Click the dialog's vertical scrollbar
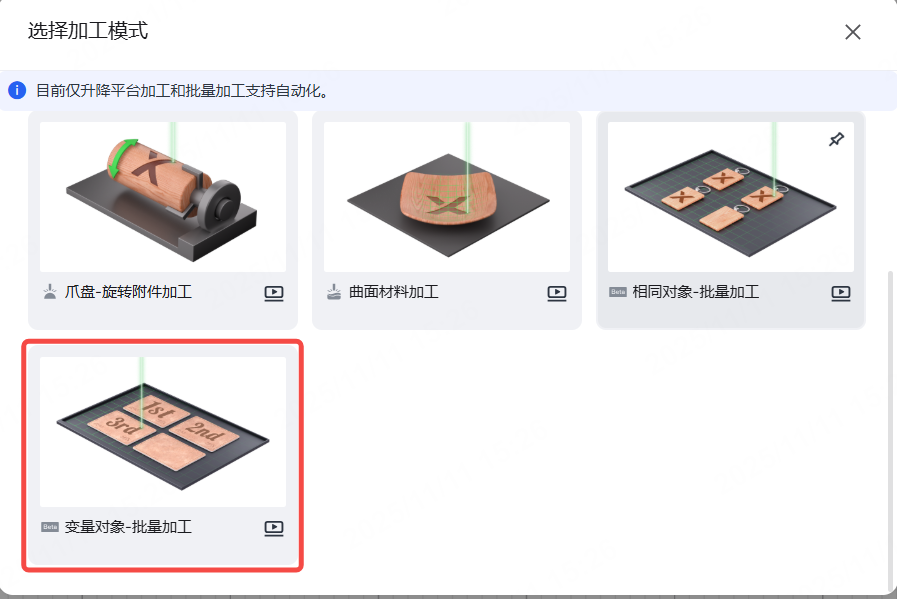This screenshot has width=897, height=599. tap(890, 429)
